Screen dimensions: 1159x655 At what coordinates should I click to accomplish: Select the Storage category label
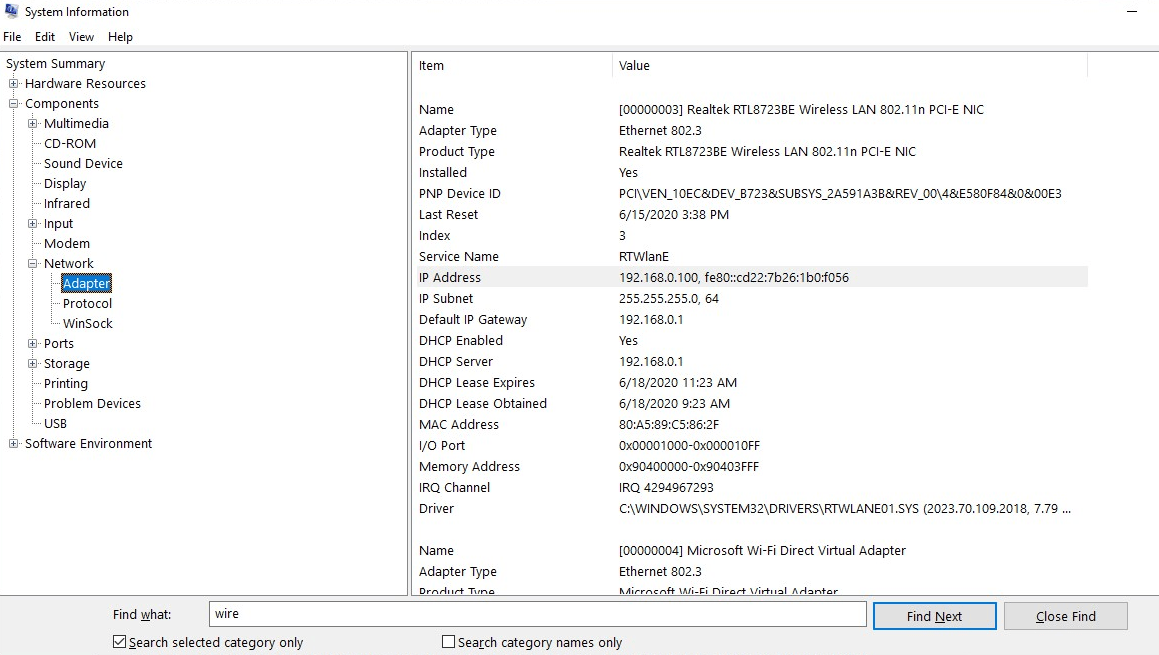67,363
